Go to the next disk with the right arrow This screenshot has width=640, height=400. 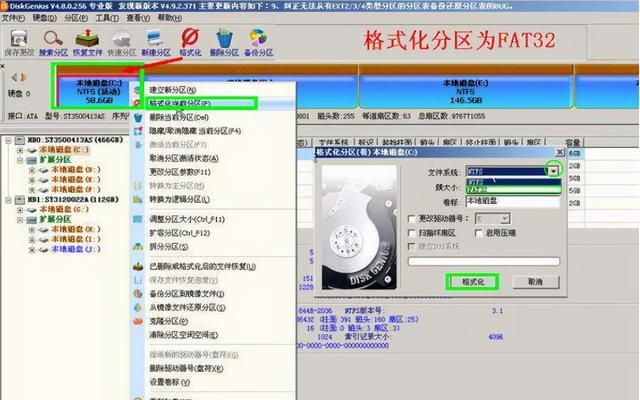24,77
